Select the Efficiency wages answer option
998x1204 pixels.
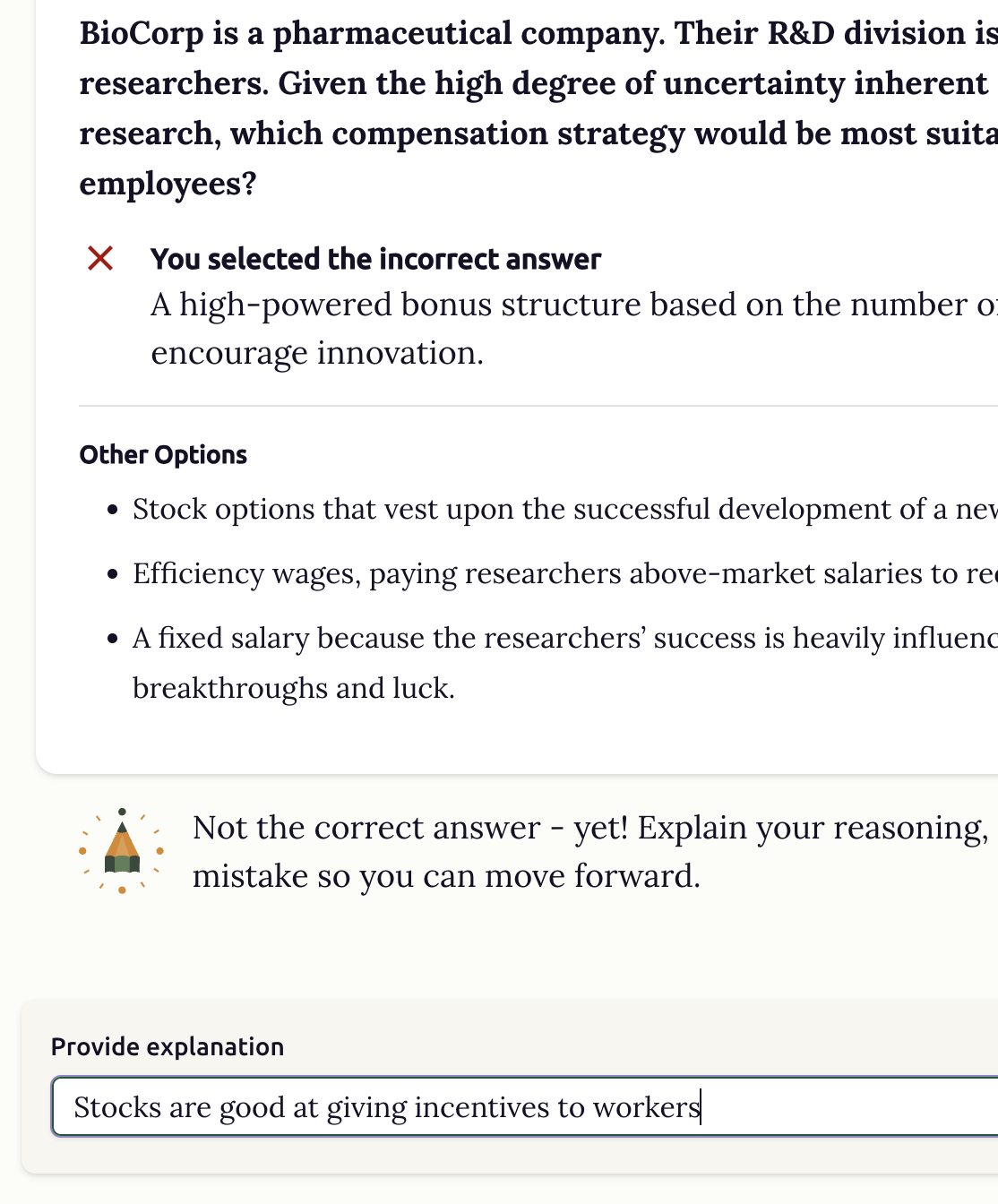point(564,573)
